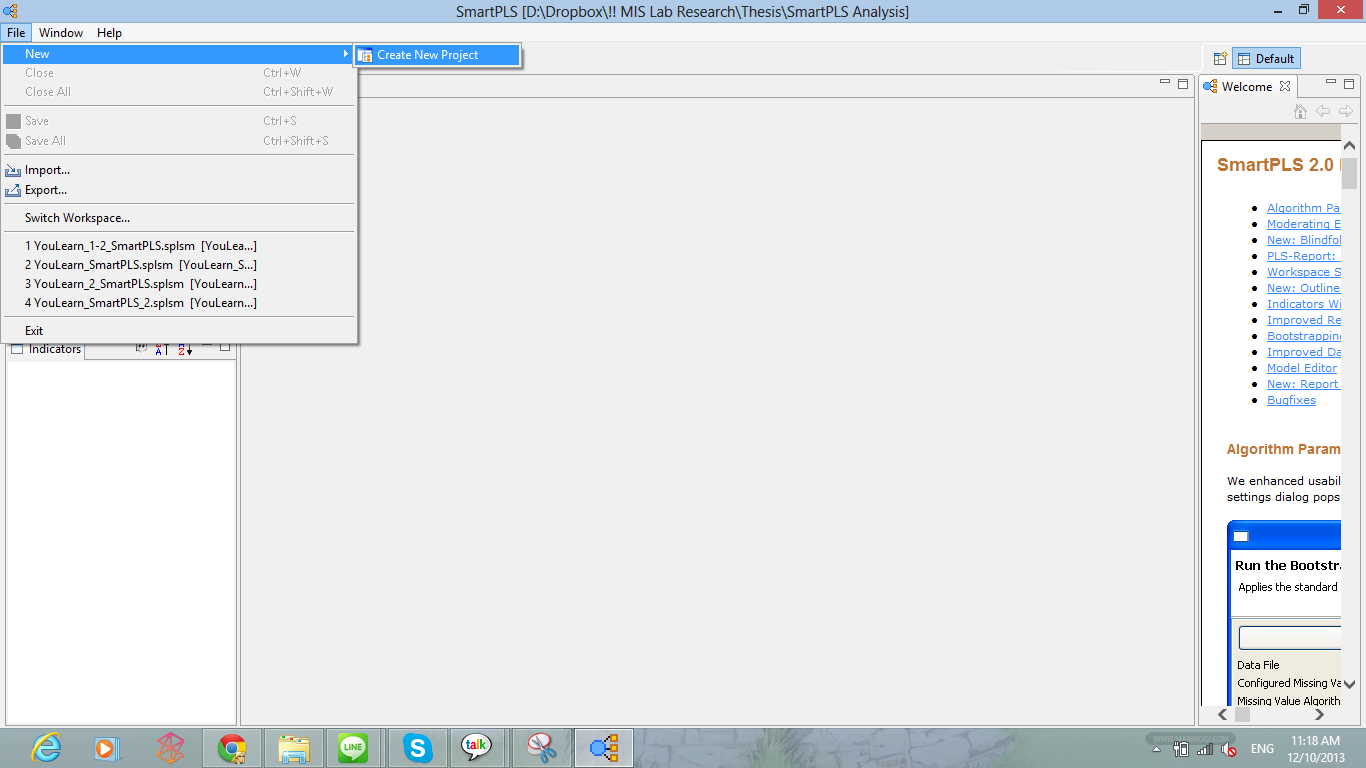Click the Welcome panel vertical scrollbar thumb
The width and height of the screenshot is (1366, 768).
pos(1349,173)
